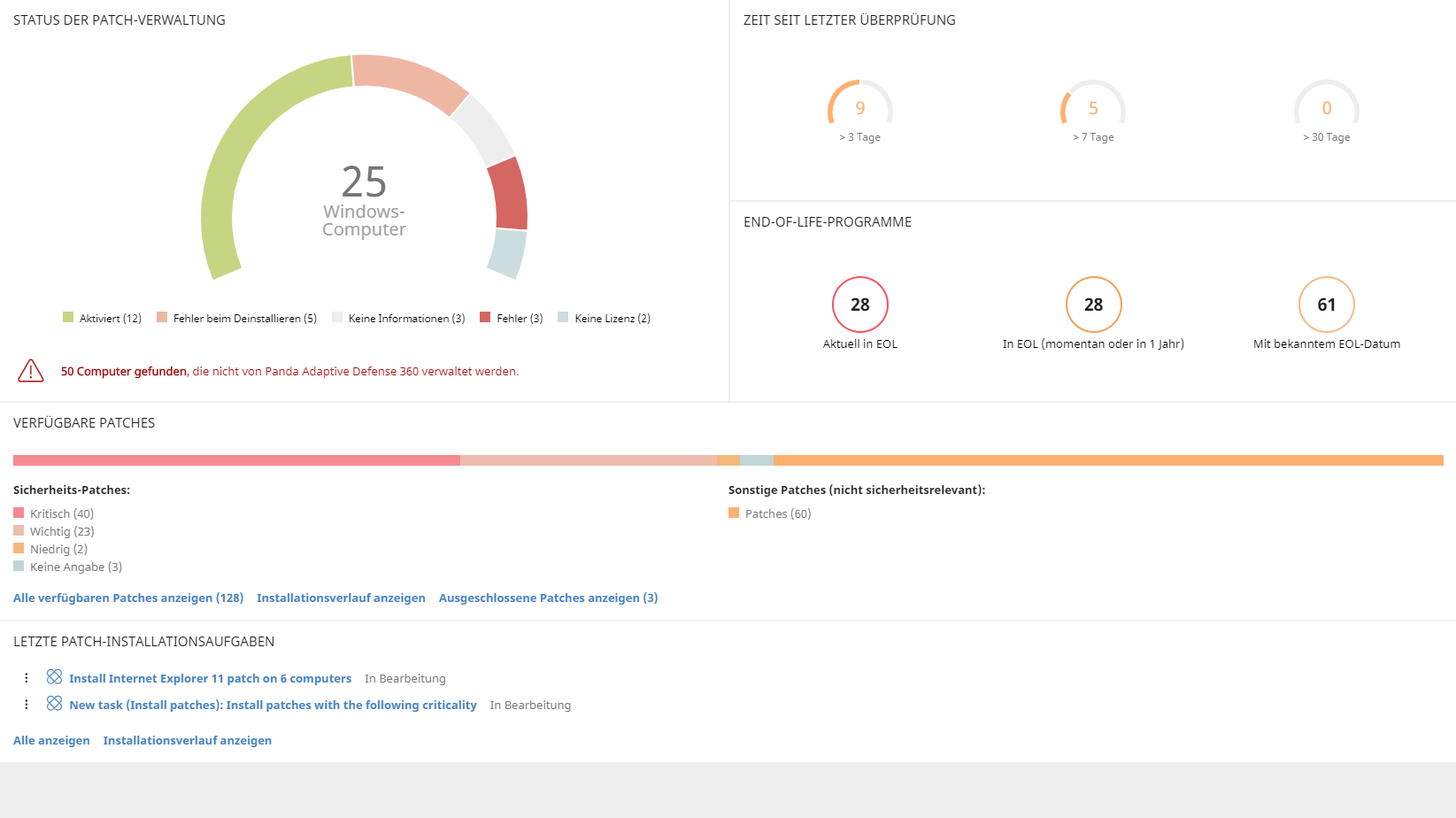This screenshot has width=1456, height=818.
Task: Click the 'Aktuell in EOL' circle showing 28
Action: (859, 305)
